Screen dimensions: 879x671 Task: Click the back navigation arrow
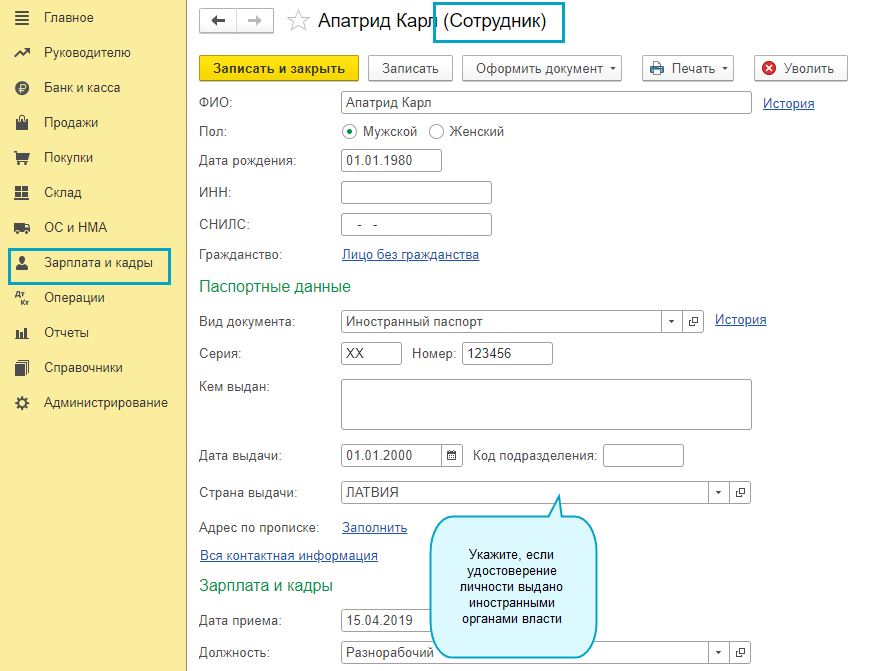[218, 21]
